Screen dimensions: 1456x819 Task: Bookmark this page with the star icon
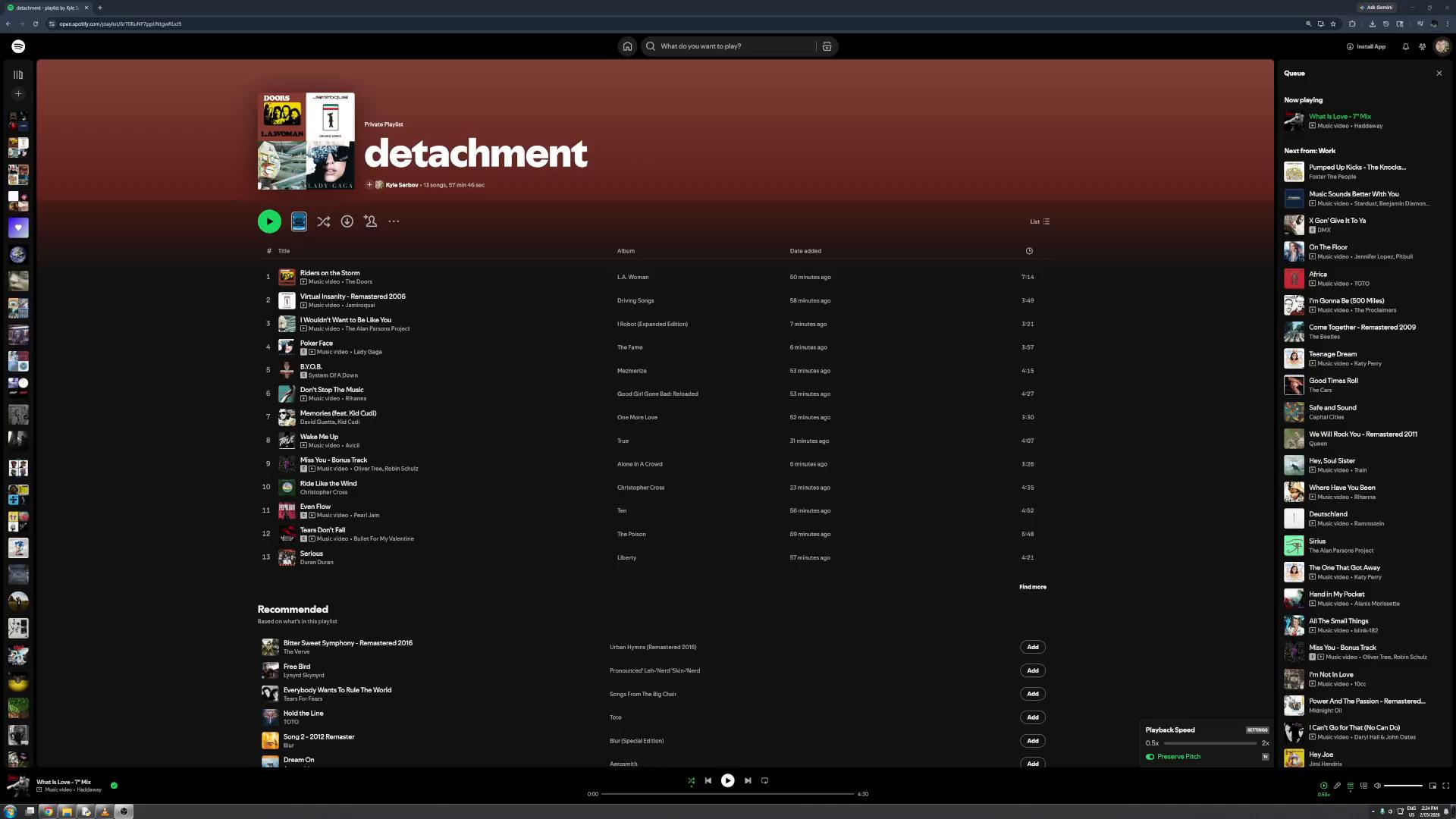point(1333,24)
